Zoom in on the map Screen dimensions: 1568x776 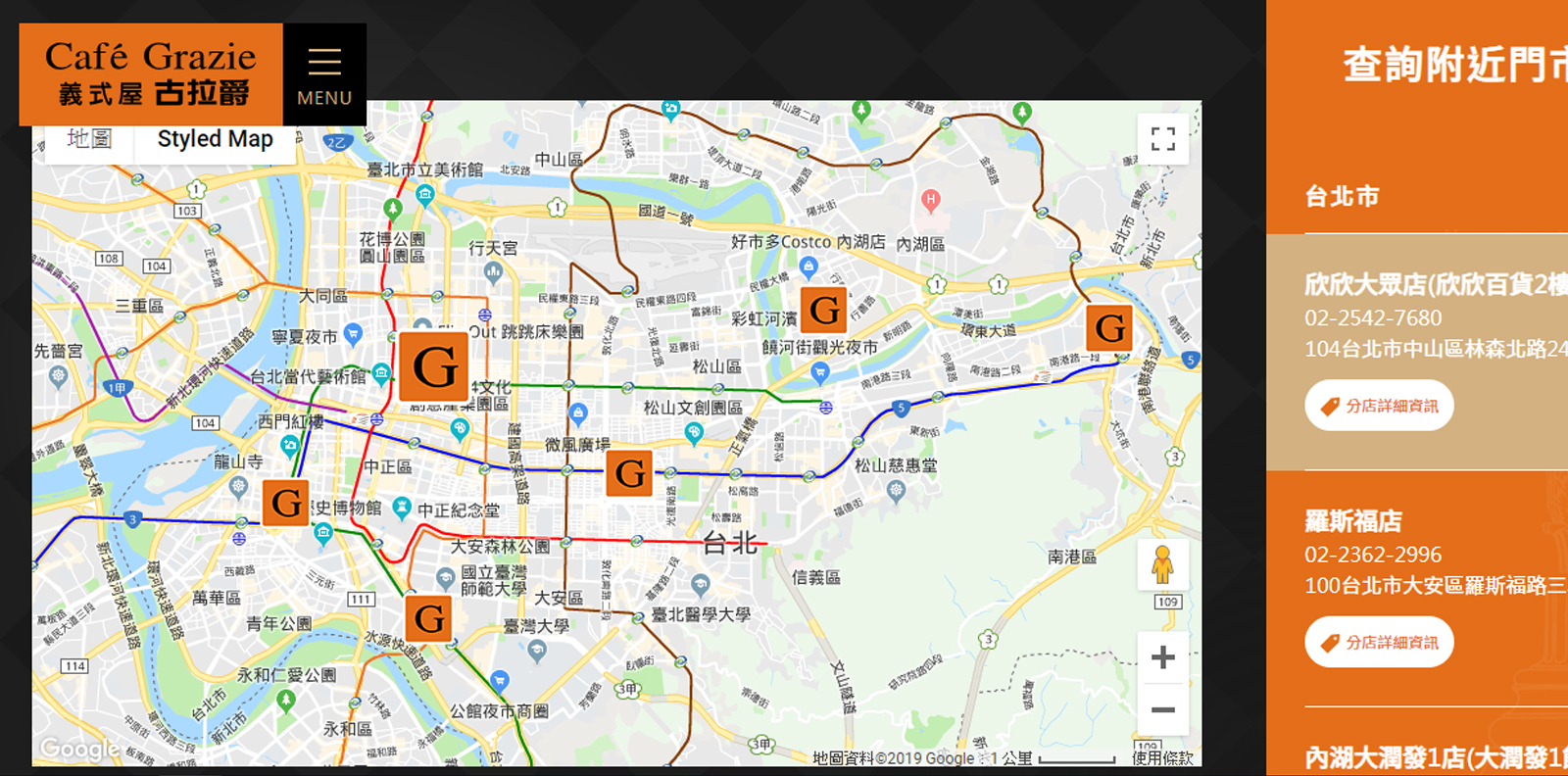(1162, 656)
